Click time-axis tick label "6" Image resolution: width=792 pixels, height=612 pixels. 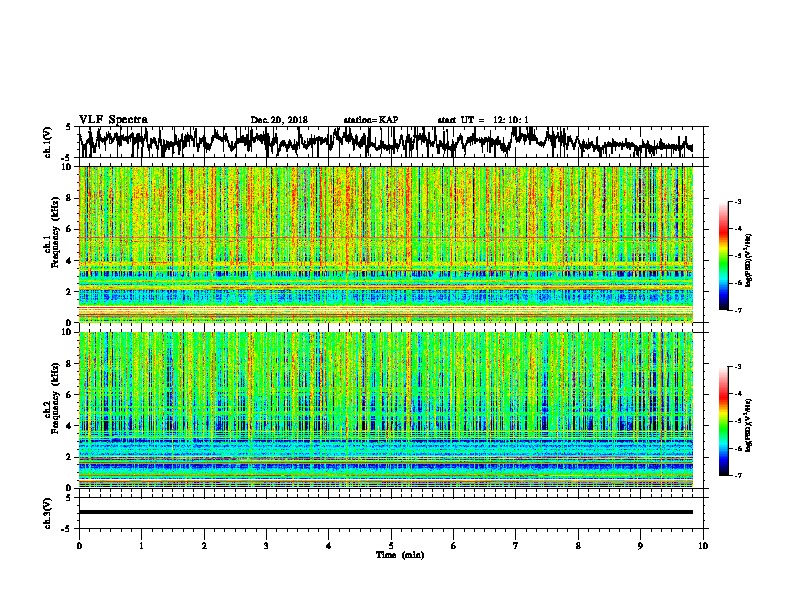tap(453, 546)
